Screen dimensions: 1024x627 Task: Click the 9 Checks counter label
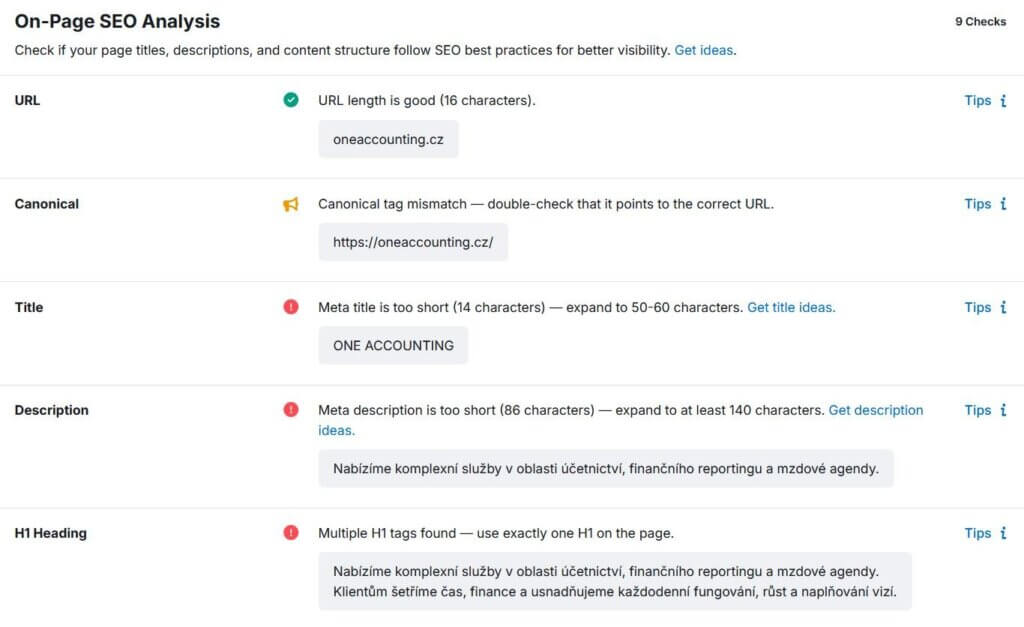(979, 20)
